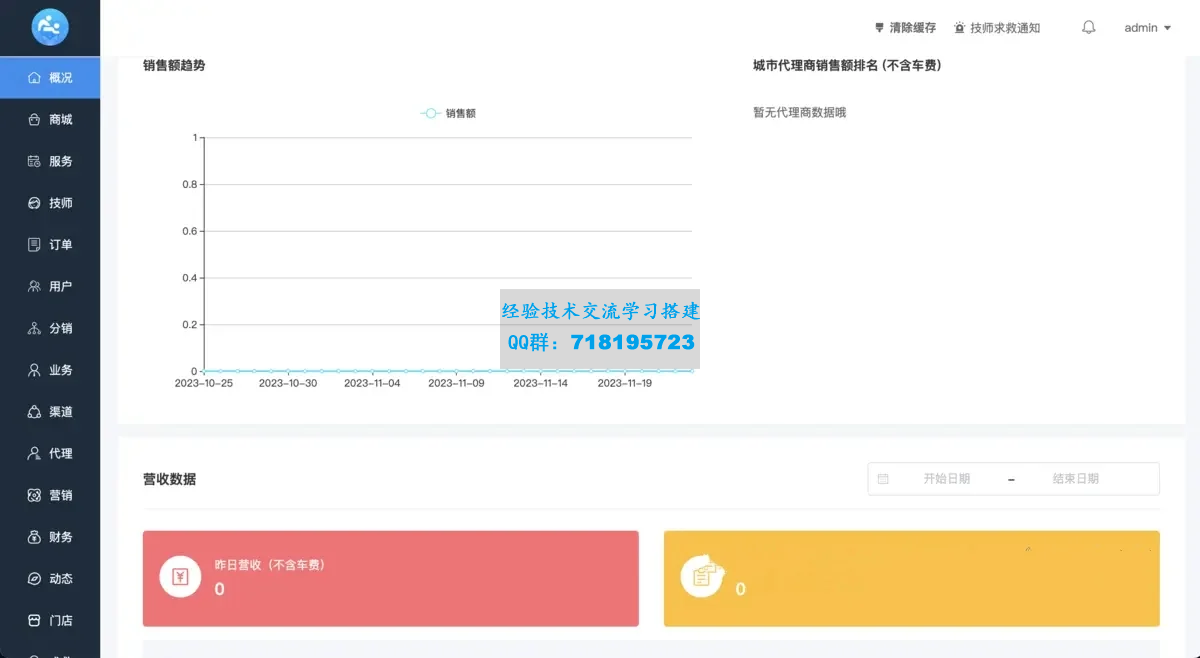Click the 门店 store icon
The width and height of the screenshot is (1200, 658).
pyautogui.click(x=34, y=620)
